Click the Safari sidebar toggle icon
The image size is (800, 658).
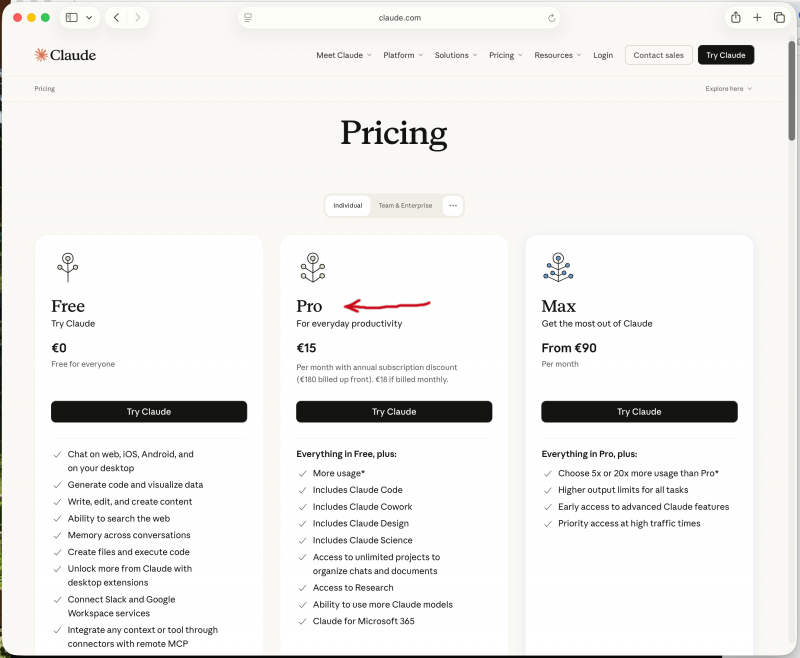72,18
